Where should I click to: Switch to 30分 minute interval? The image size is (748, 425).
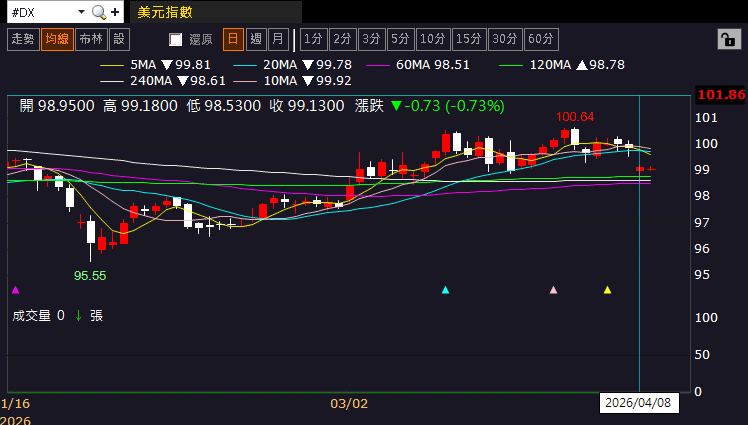[505, 39]
